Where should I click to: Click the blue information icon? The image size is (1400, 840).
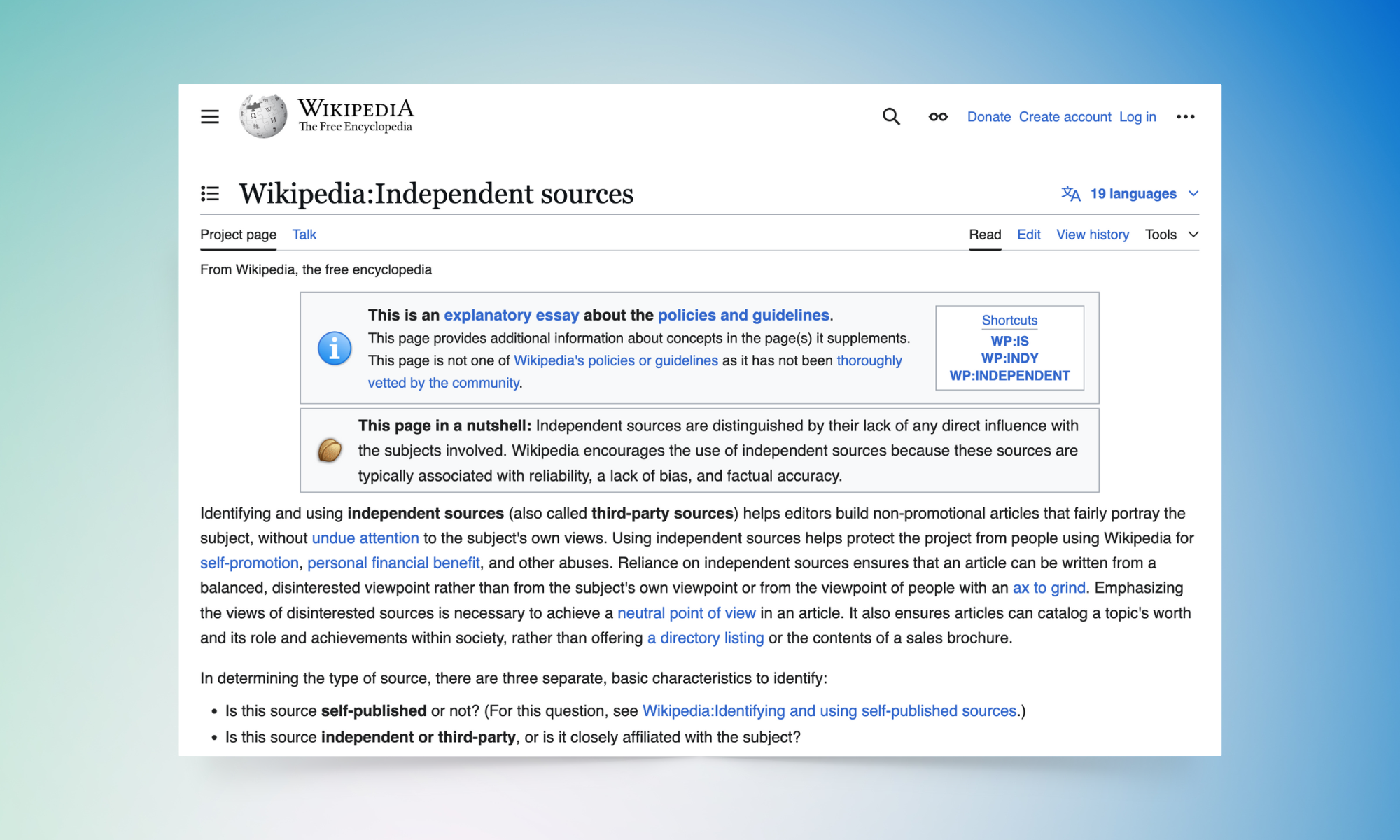[335, 348]
